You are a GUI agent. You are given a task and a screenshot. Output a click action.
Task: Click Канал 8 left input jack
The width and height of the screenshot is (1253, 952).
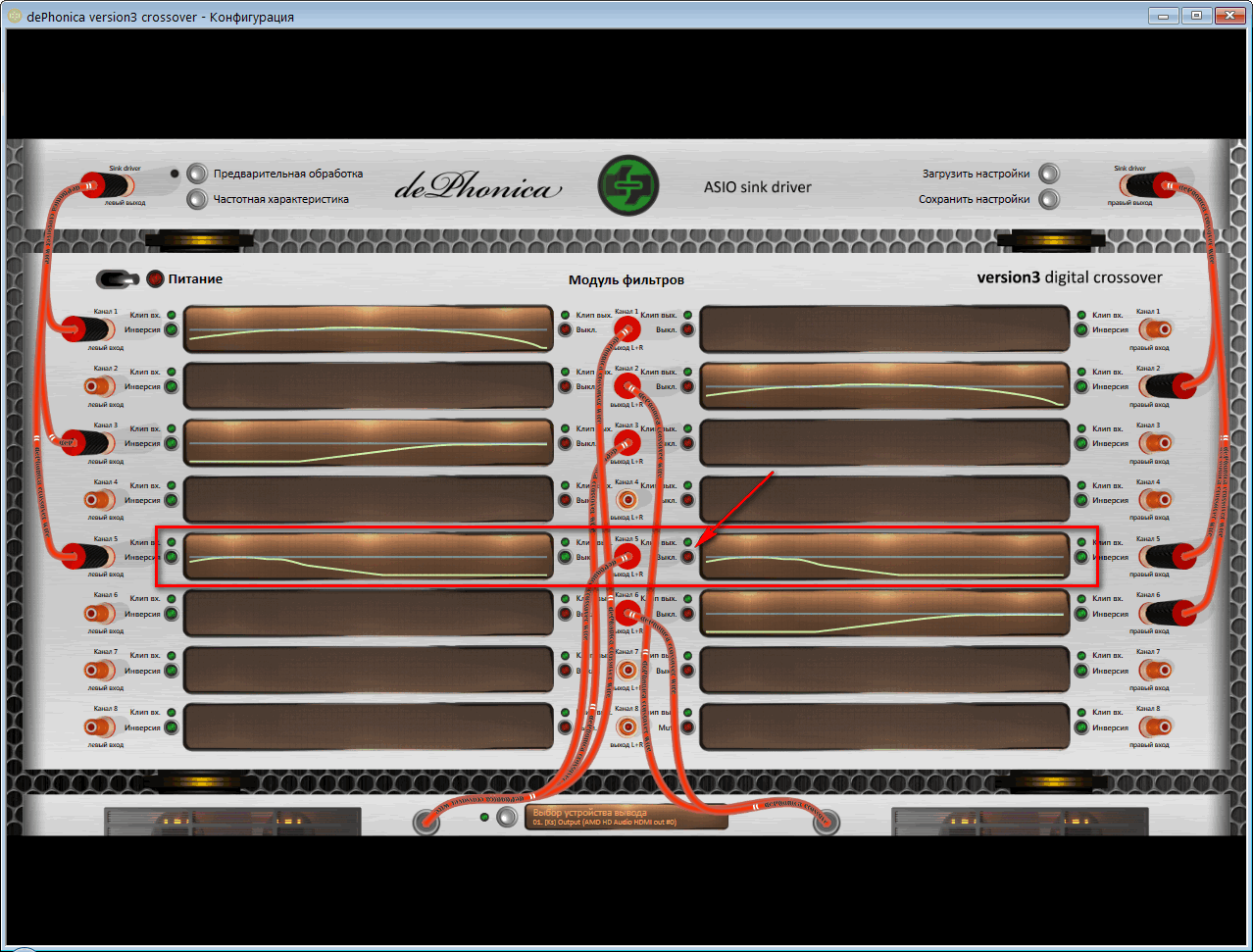pyautogui.click(x=98, y=727)
